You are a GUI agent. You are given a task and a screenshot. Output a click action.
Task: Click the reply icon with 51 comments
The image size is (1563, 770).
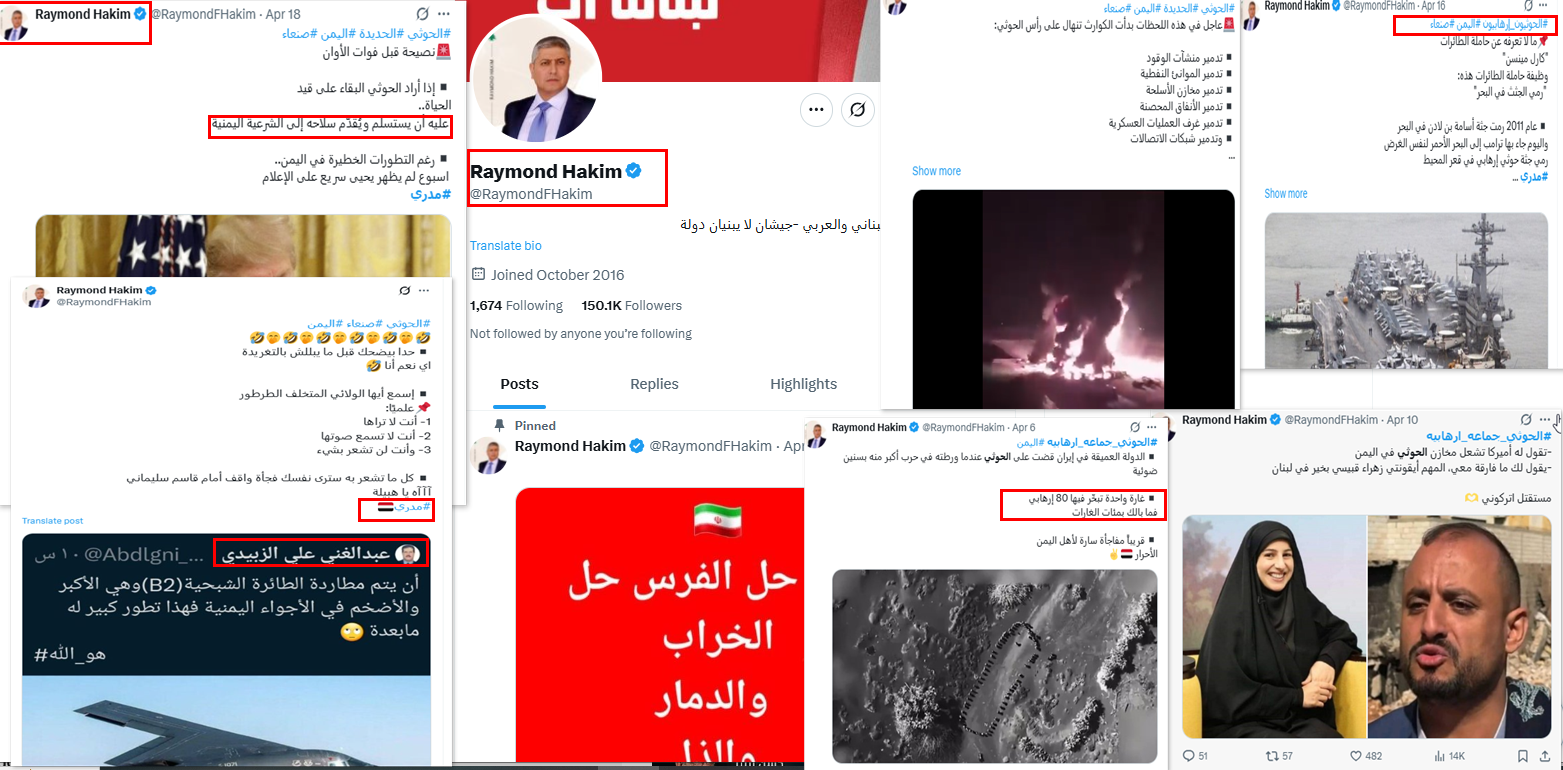1188,755
